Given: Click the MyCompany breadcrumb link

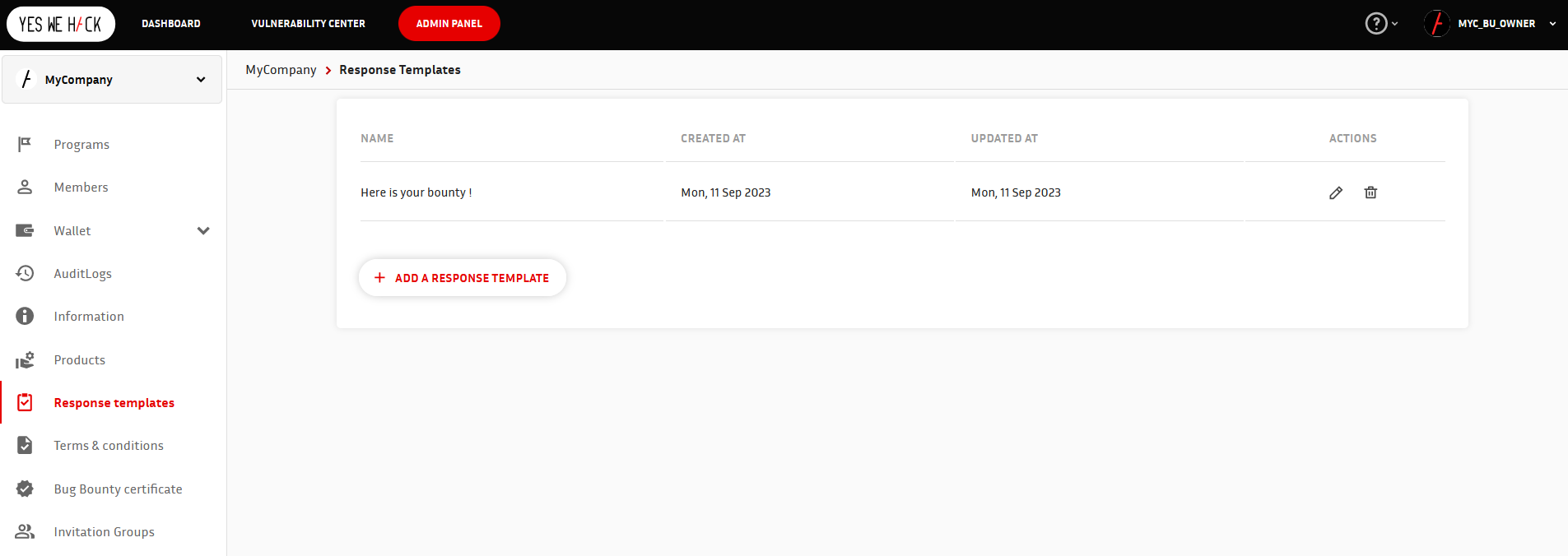Looking at the screenshot, I should click(281, 70).
